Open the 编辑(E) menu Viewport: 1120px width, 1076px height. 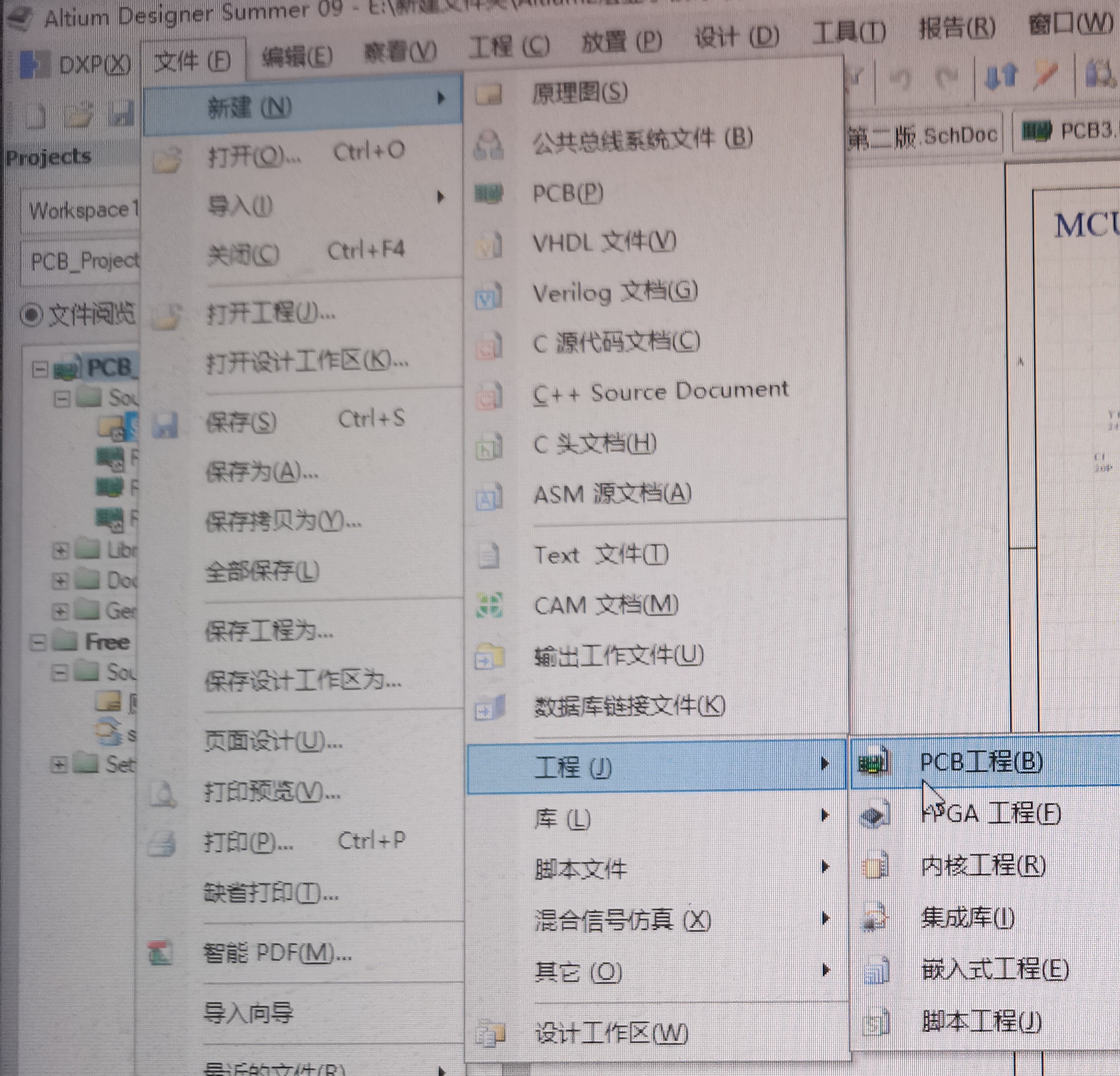tap(297, 56)
